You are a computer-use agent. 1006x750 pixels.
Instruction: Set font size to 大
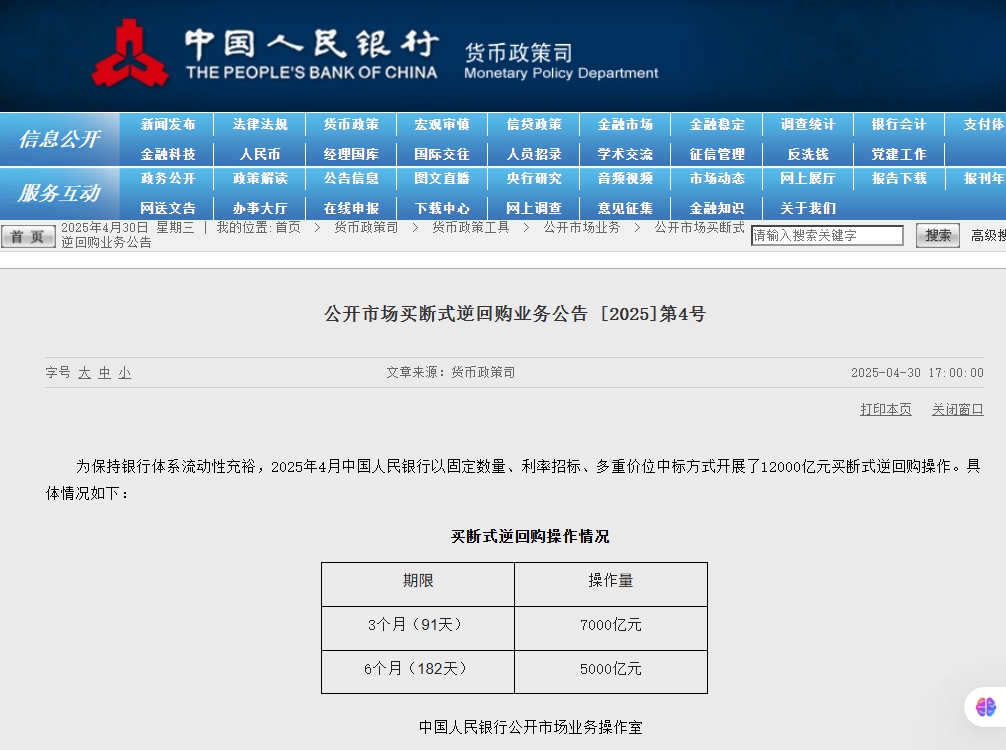click(x=85, y=373)
